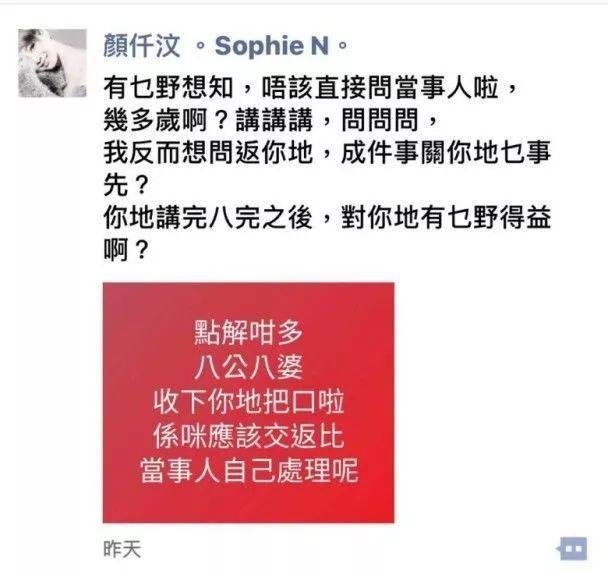Click the line starting 你地講完八完之後
Viewport: 608px width, 571px height.
coord(327,217)
